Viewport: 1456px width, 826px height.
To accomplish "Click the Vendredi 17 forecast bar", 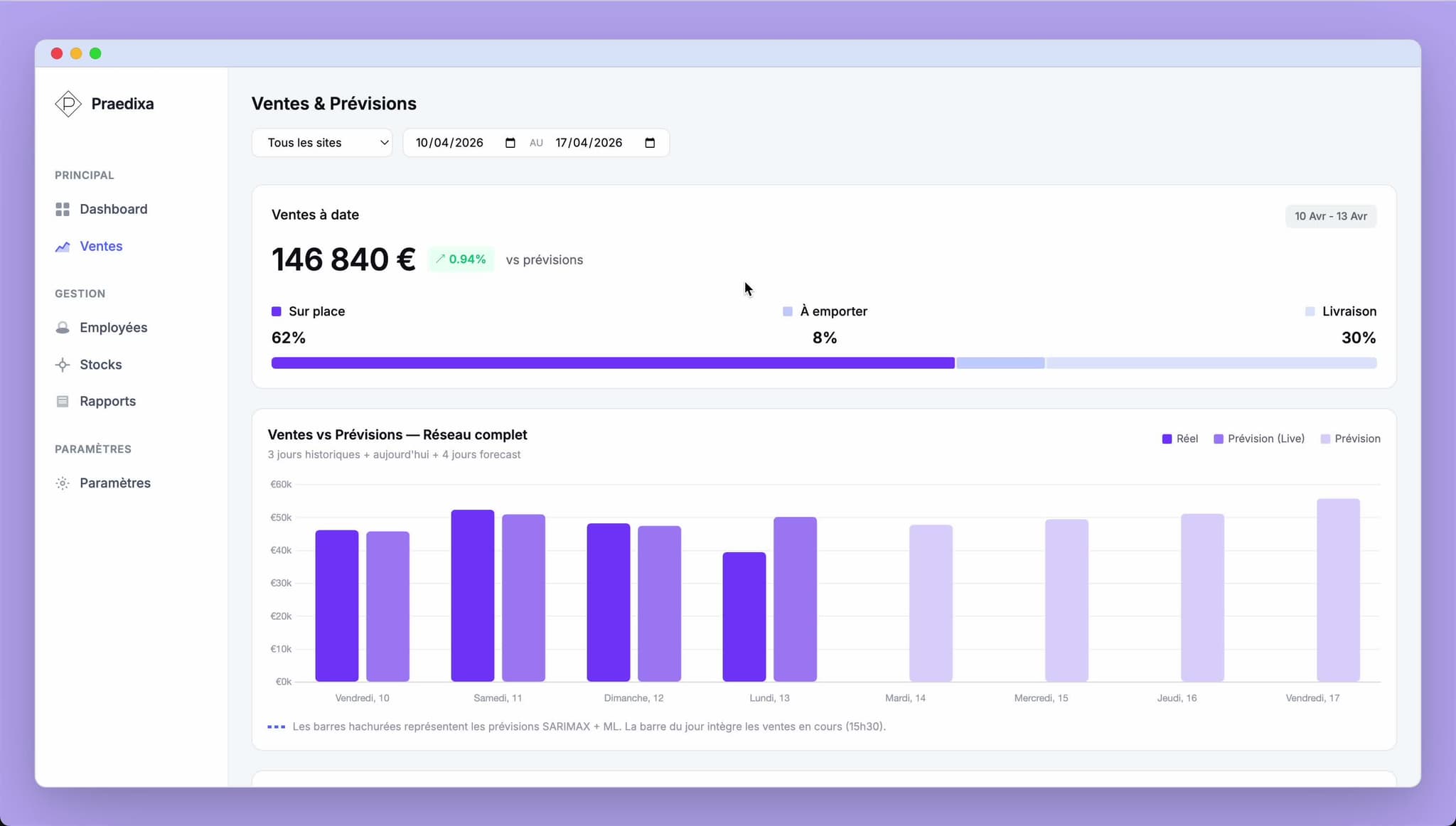I will tap(1337, 590).
